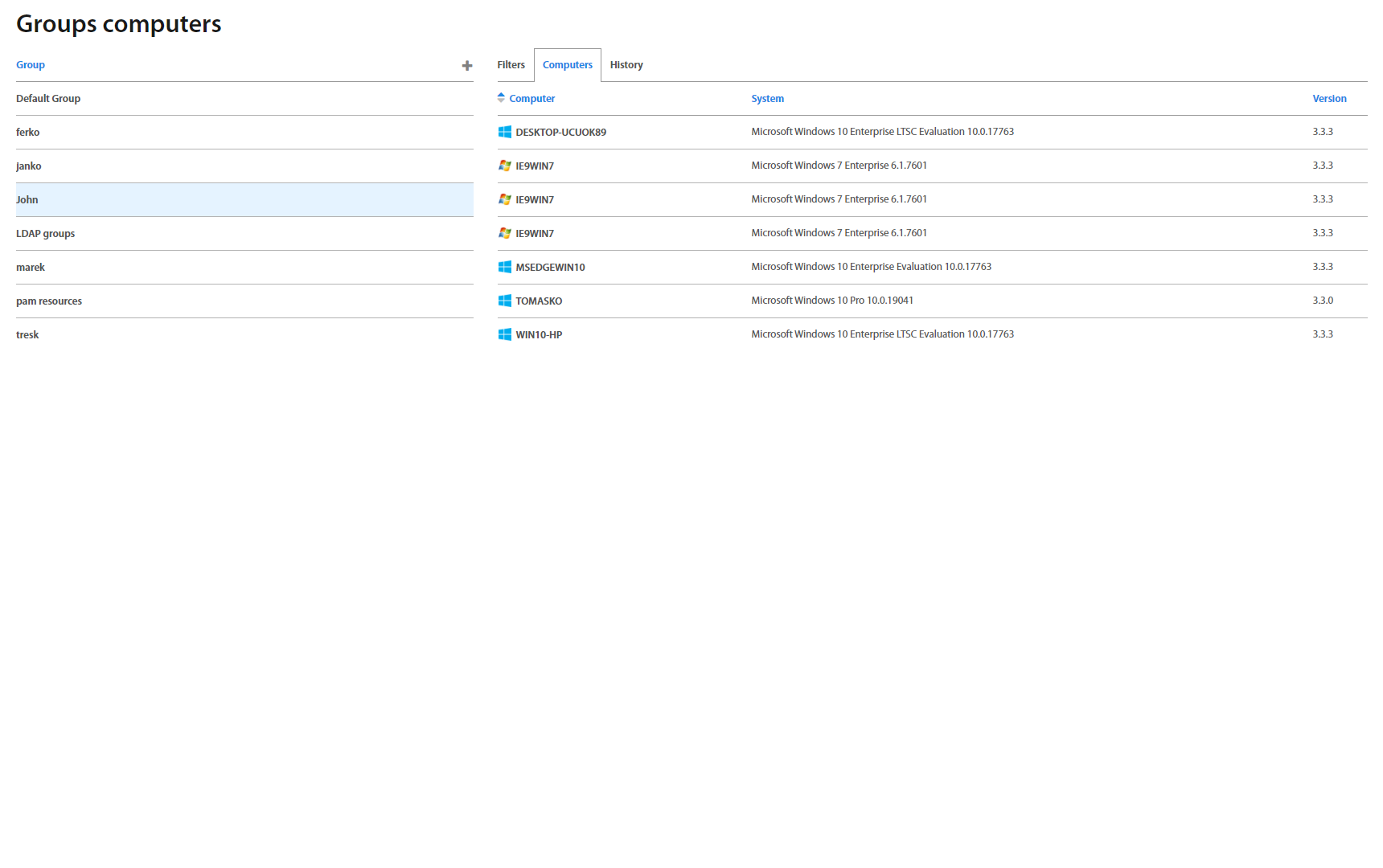Open the tresk group
This screenshot has height=868, width=1383.
[x=27, y=335]
